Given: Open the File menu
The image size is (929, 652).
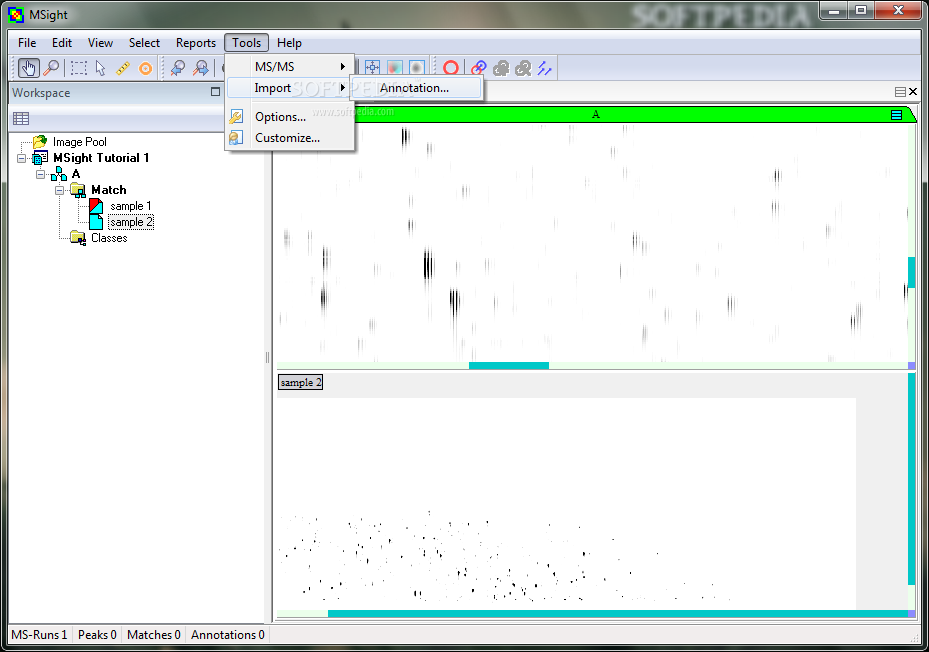Looking at the screenshot, I should (27, 43).
